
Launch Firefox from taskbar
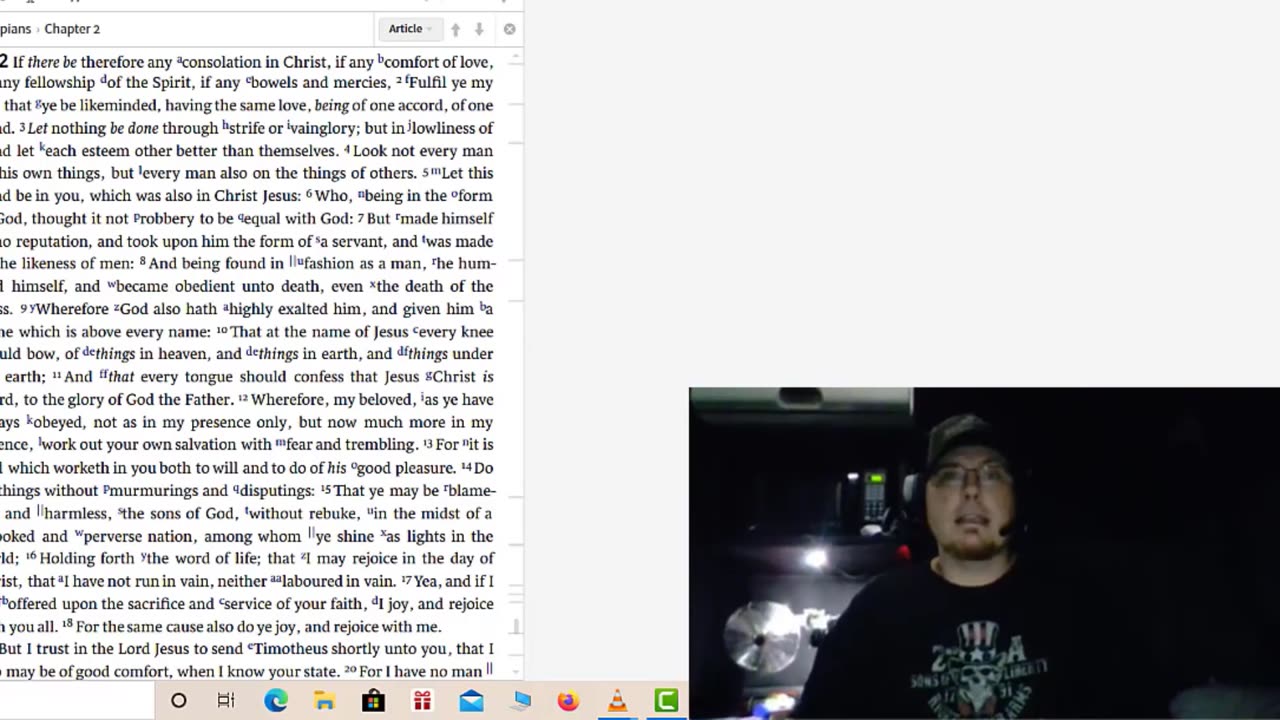click(568, 701)
